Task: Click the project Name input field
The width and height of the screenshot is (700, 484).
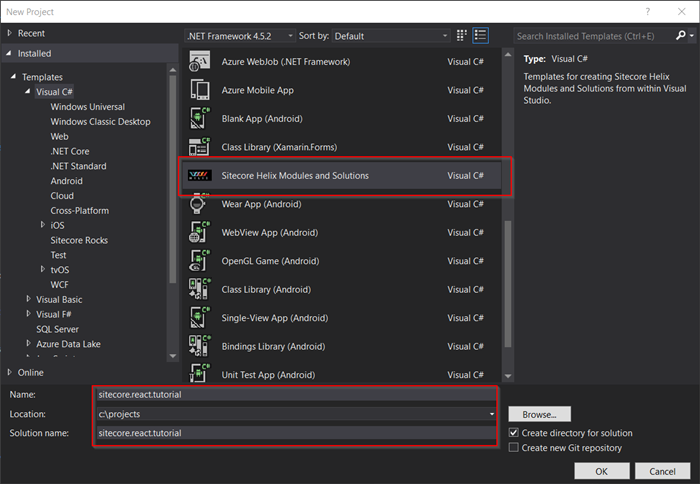Action: pos(296,394)
